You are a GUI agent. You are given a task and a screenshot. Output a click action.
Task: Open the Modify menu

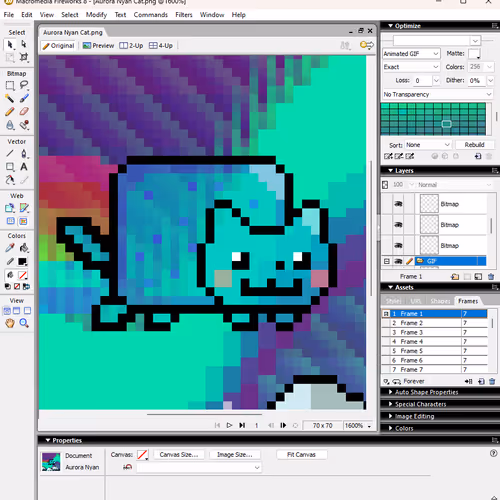coord(96,15)
